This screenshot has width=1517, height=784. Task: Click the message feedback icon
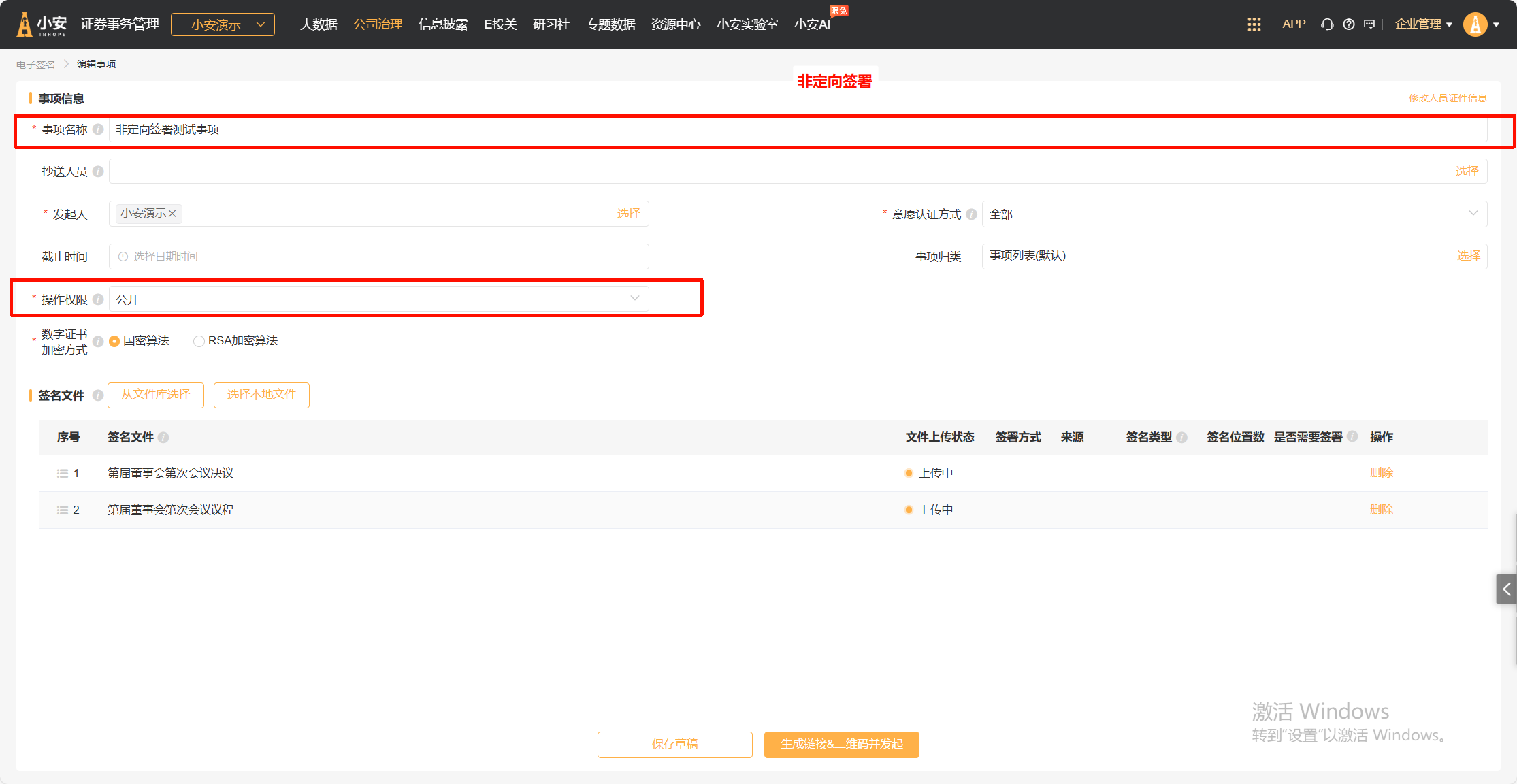(x=1369, y=24)
